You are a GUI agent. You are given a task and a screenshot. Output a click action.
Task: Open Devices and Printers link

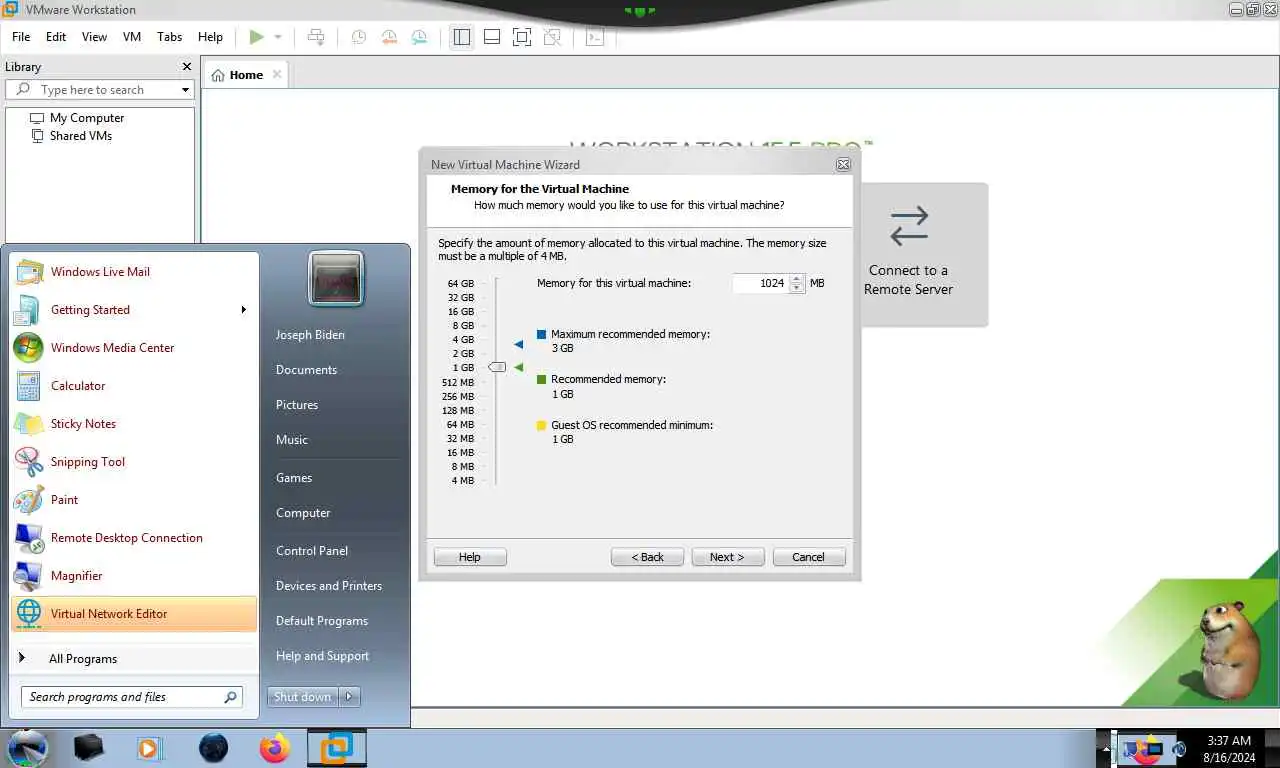[329, 585]
